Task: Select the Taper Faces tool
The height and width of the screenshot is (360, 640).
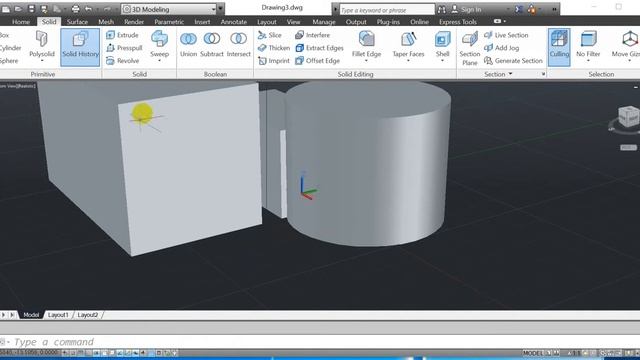Action: pyautogui.click(x=408, y=44)
